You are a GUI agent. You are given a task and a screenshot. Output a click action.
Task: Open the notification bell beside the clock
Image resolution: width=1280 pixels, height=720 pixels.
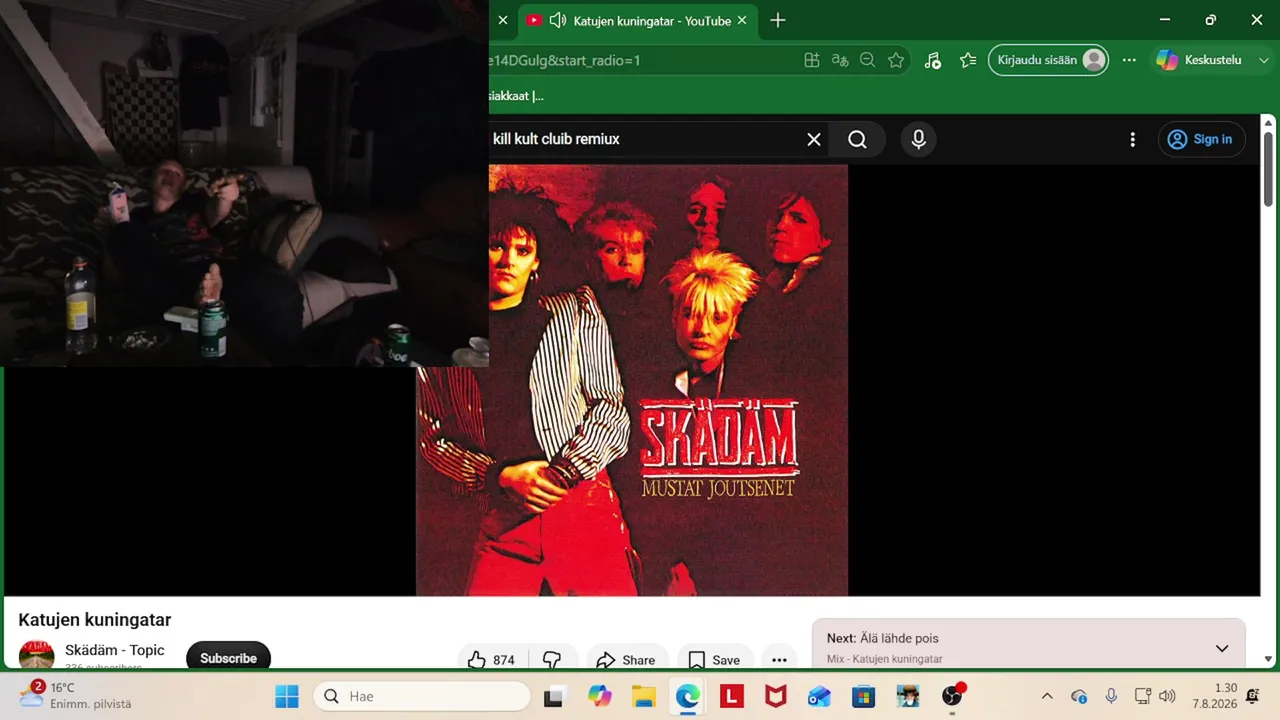1253,696
